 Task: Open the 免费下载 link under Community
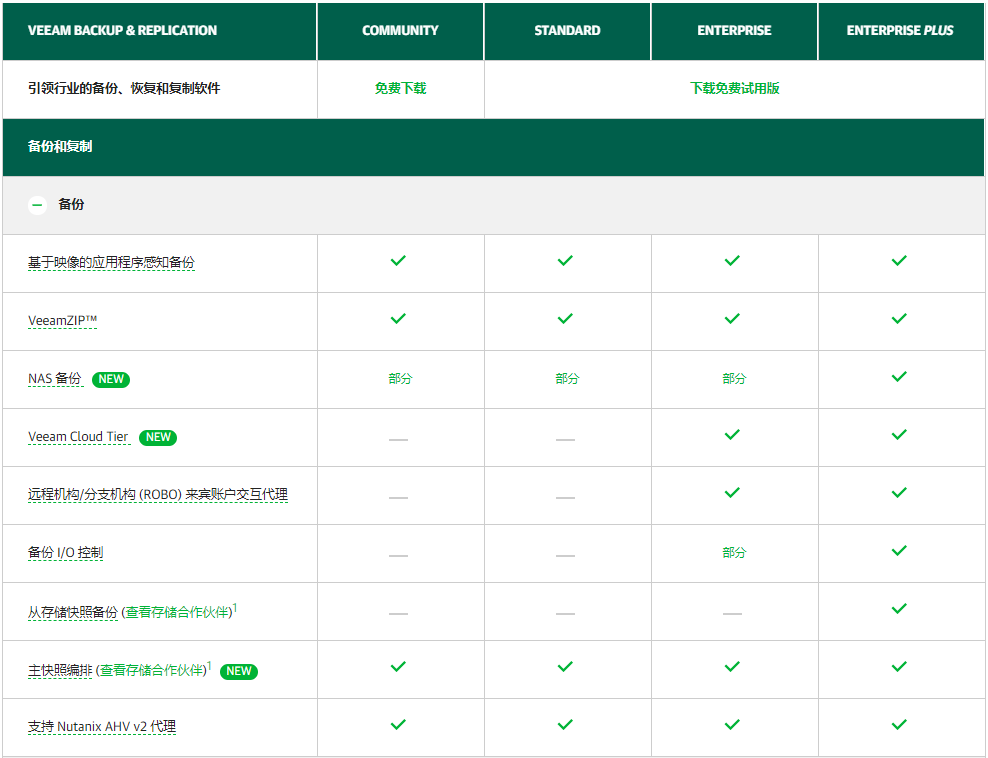(400, 88)
